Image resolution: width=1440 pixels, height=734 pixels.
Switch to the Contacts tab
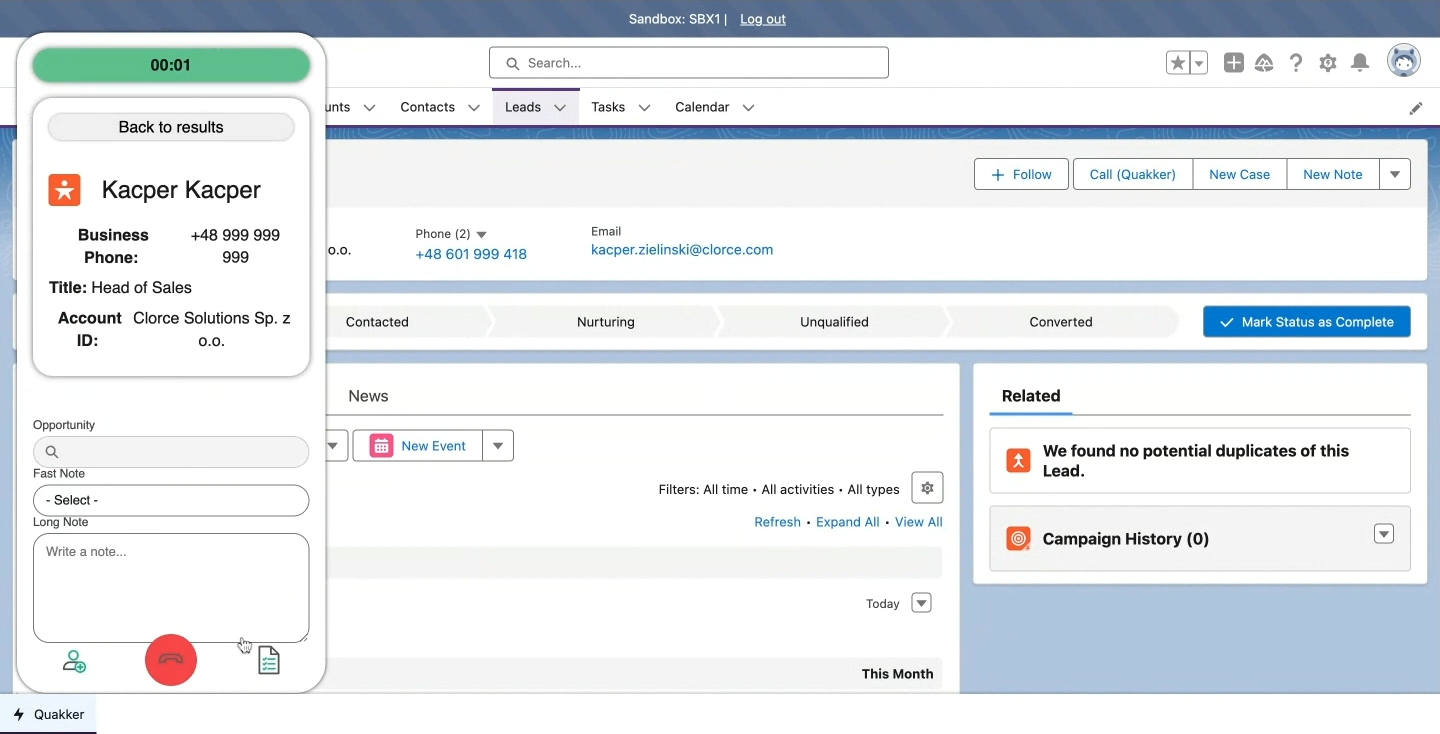pyautogui.click(x=428, y=107)
